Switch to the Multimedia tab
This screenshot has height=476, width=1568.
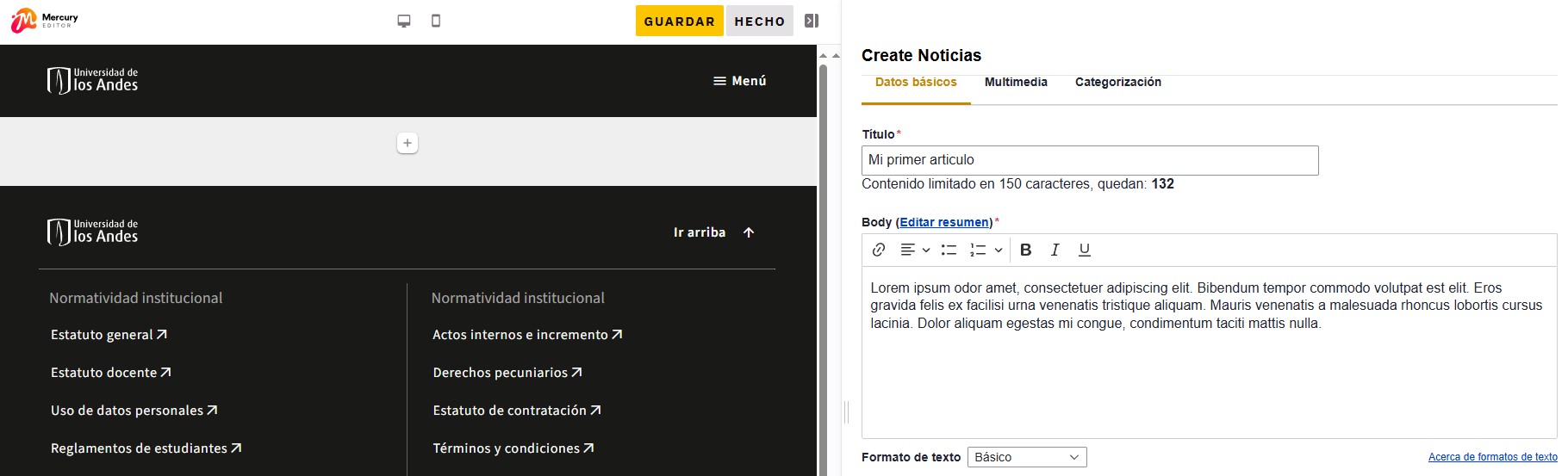1016,82
